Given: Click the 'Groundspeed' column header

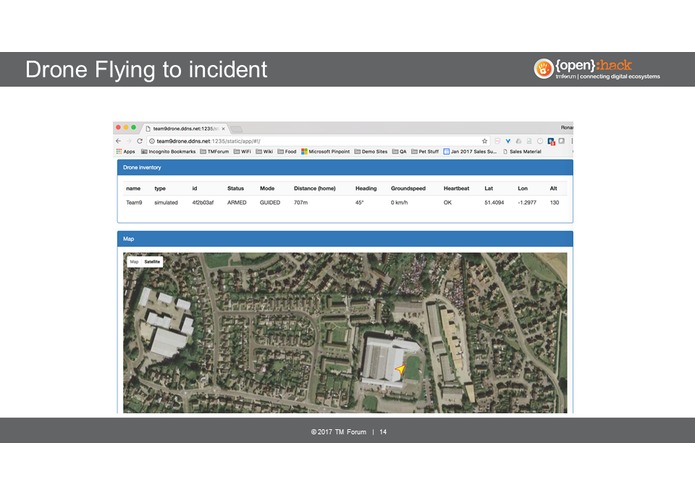Looking at the screenshot, I should click(408, 188).
